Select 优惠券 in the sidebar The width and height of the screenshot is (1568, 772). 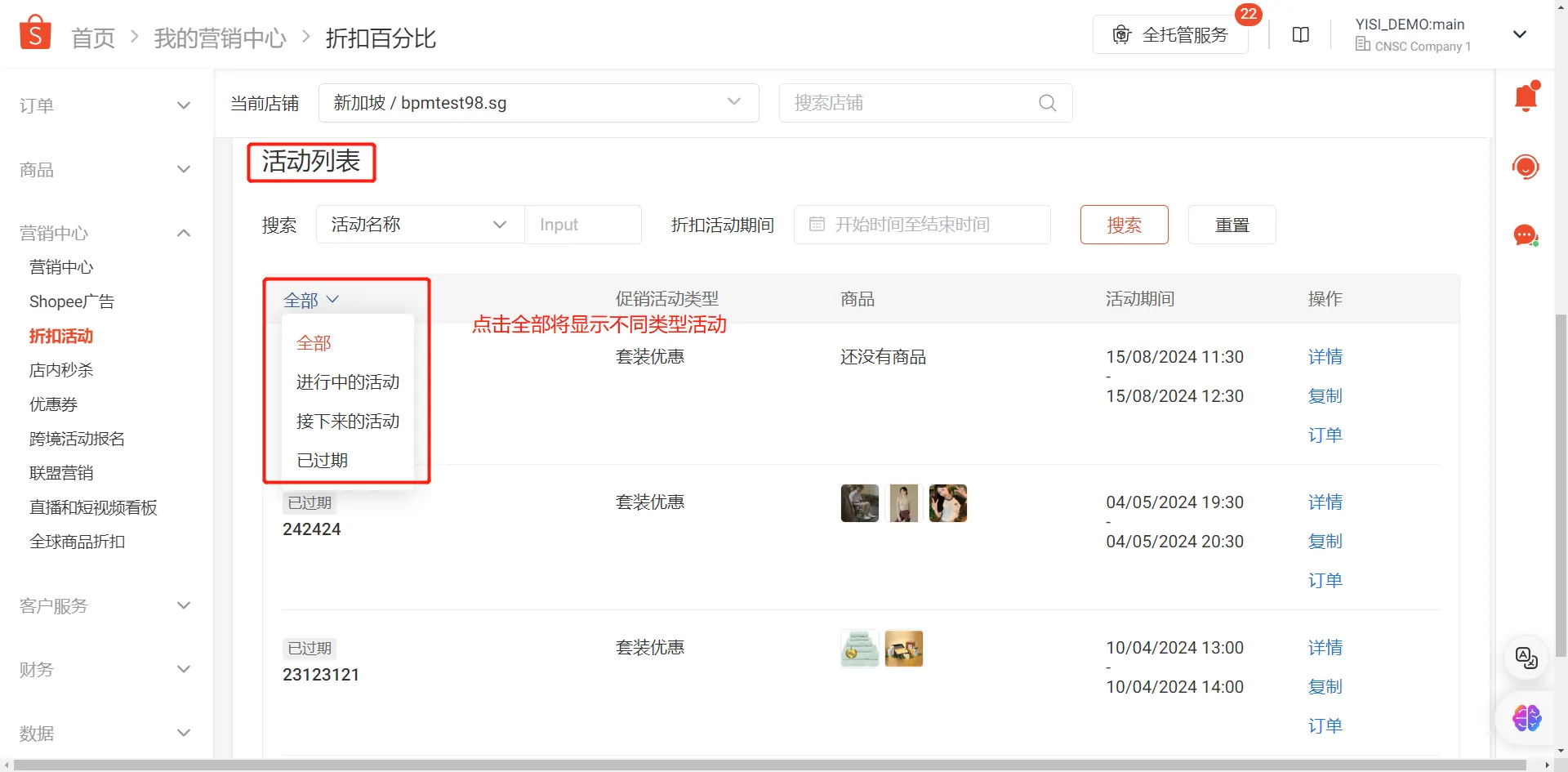[x=52, y=404]
